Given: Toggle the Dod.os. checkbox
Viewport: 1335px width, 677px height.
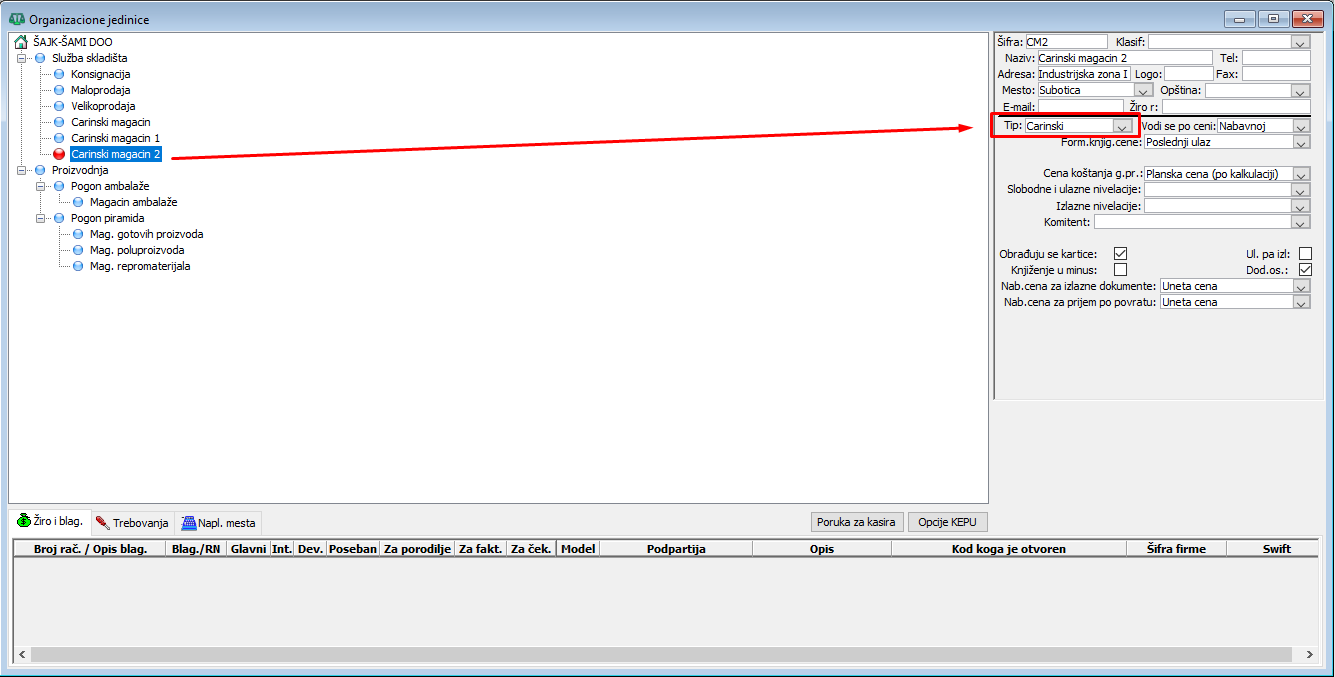Looking at the screenshot, I should tap(1305, 270).
